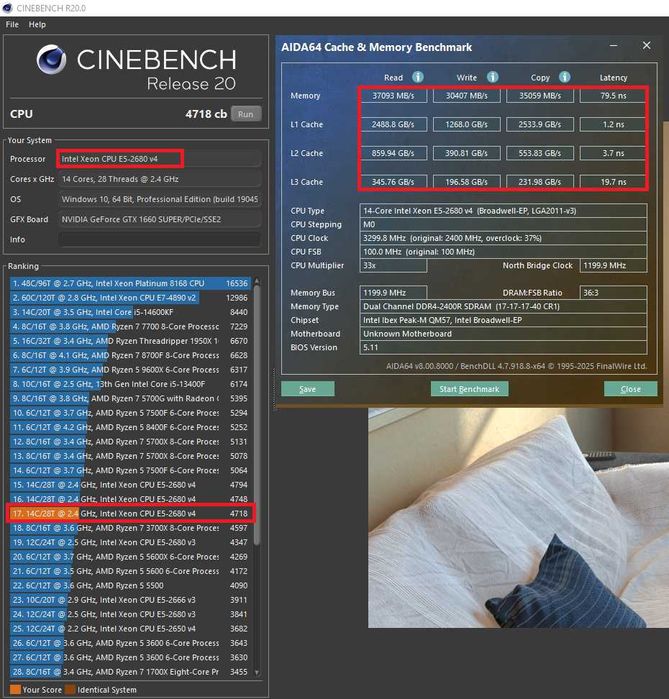Click the CPU Multiplier value 33x

click(393, 265)
